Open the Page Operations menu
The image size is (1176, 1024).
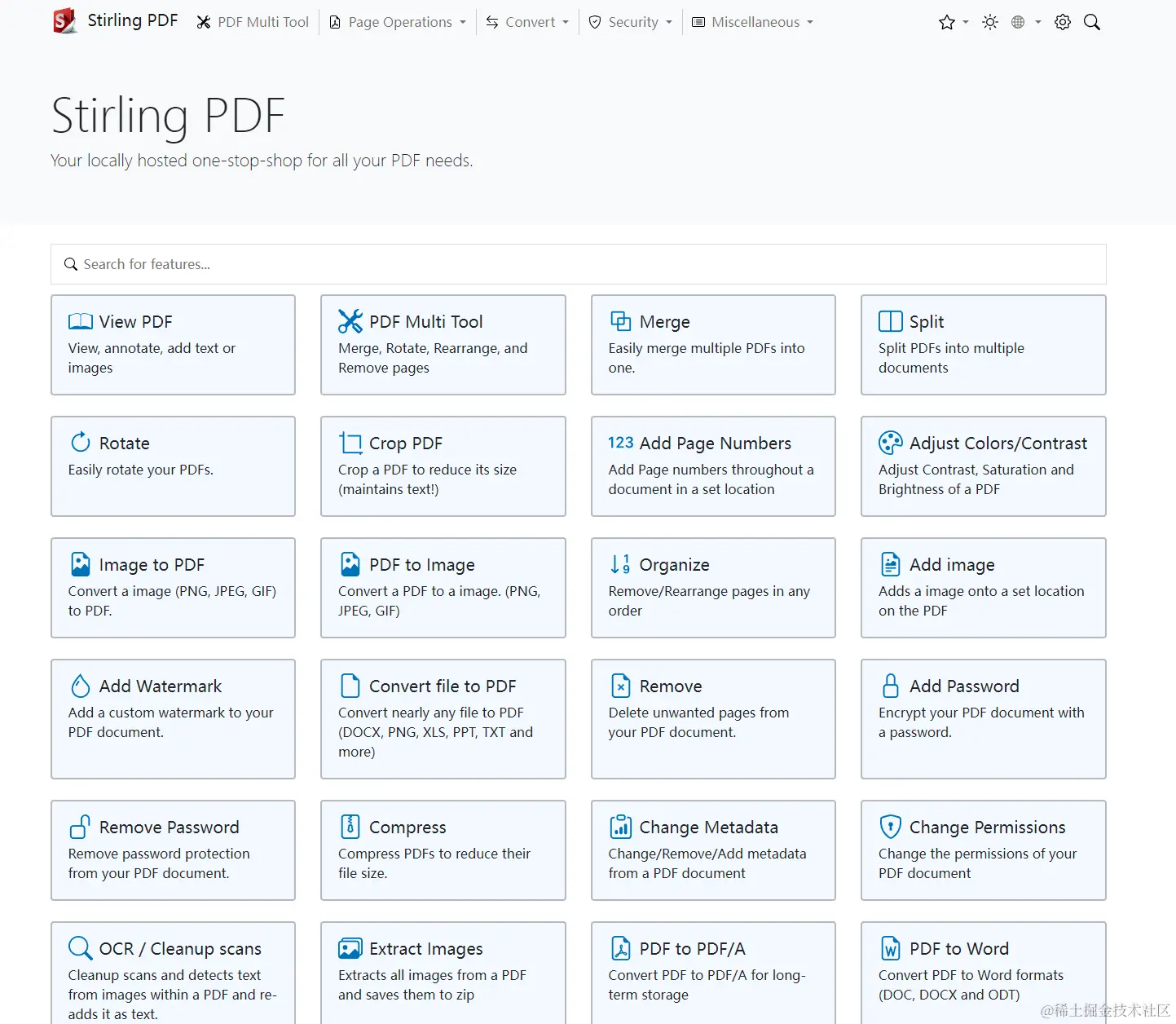[397, 22]
